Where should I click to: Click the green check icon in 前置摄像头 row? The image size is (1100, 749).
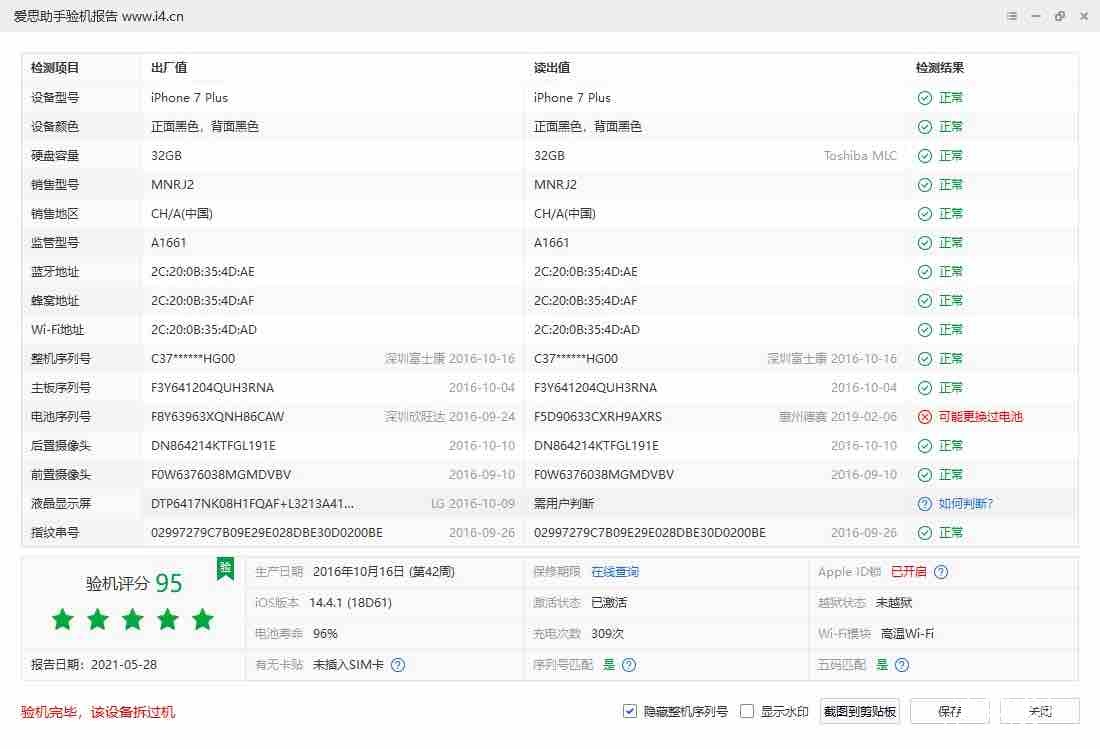point(925,475)
